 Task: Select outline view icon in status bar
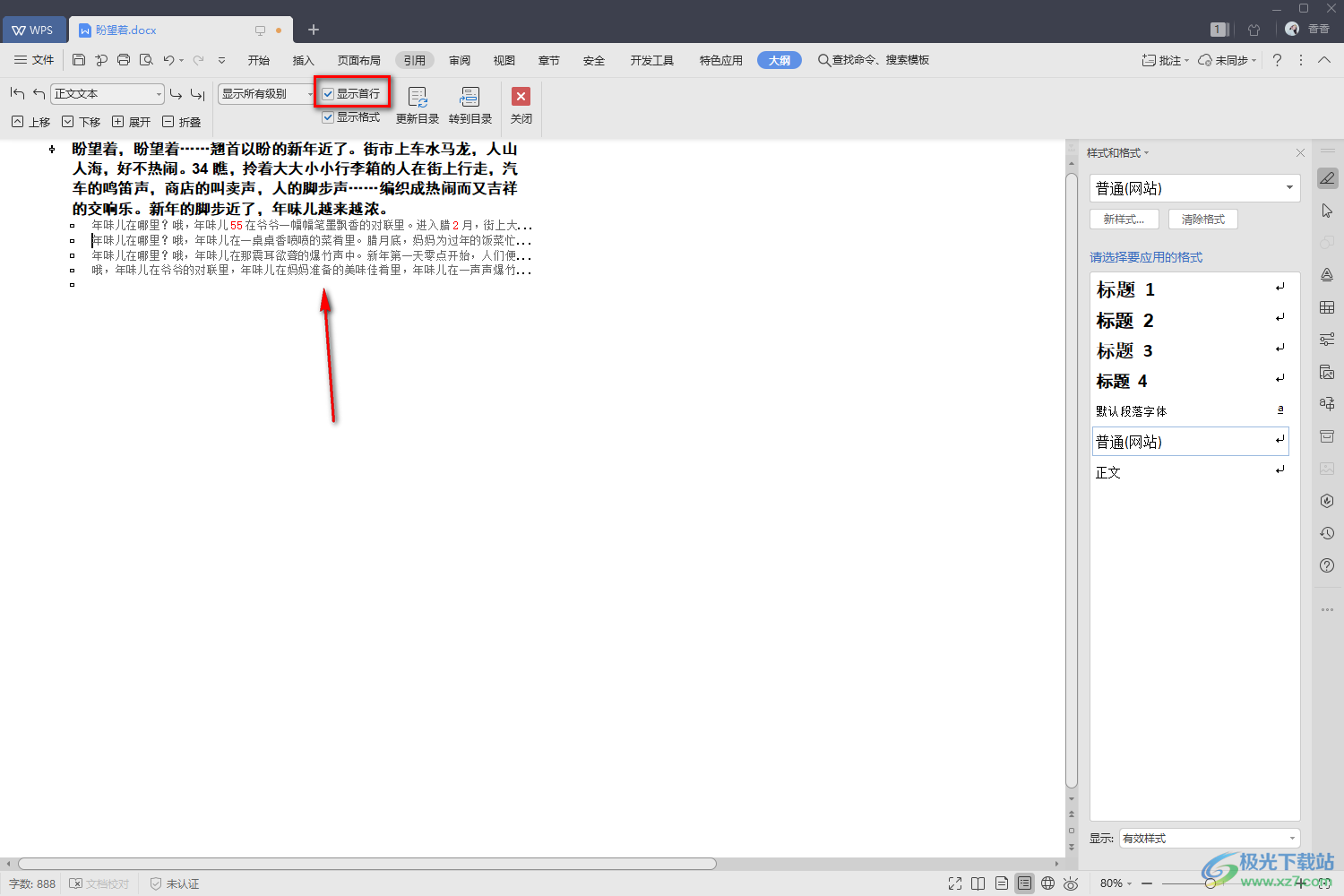pos(1024,883)
